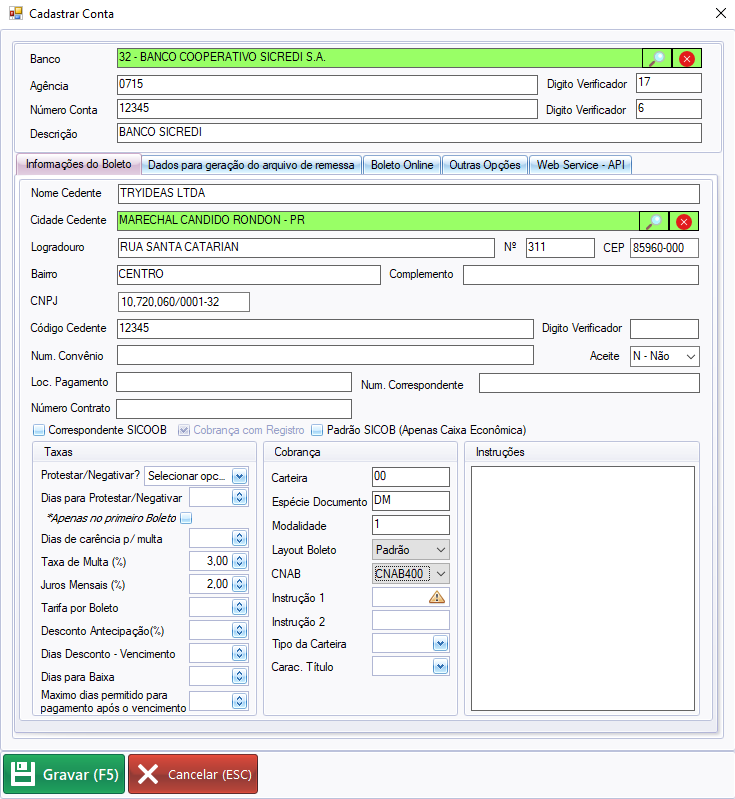Click the app icon in title bar
This screenshot has height=799, width=735.
click(15, 14)
